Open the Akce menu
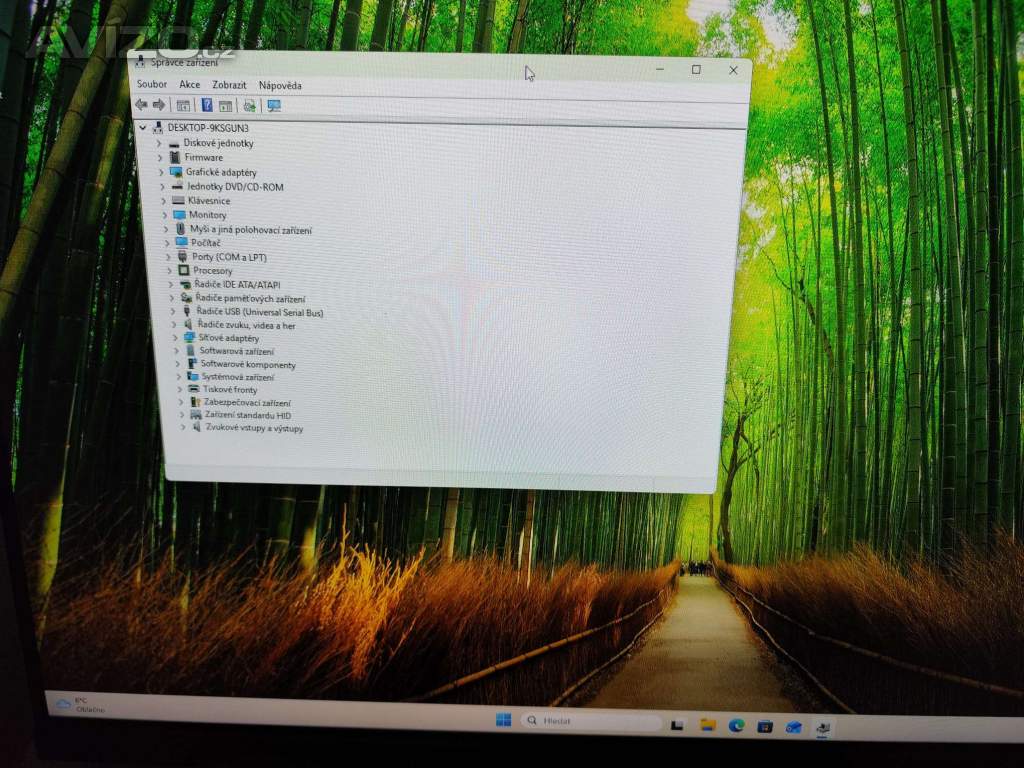This screenshot has height=768, width=1024. (x=189, y=85)
